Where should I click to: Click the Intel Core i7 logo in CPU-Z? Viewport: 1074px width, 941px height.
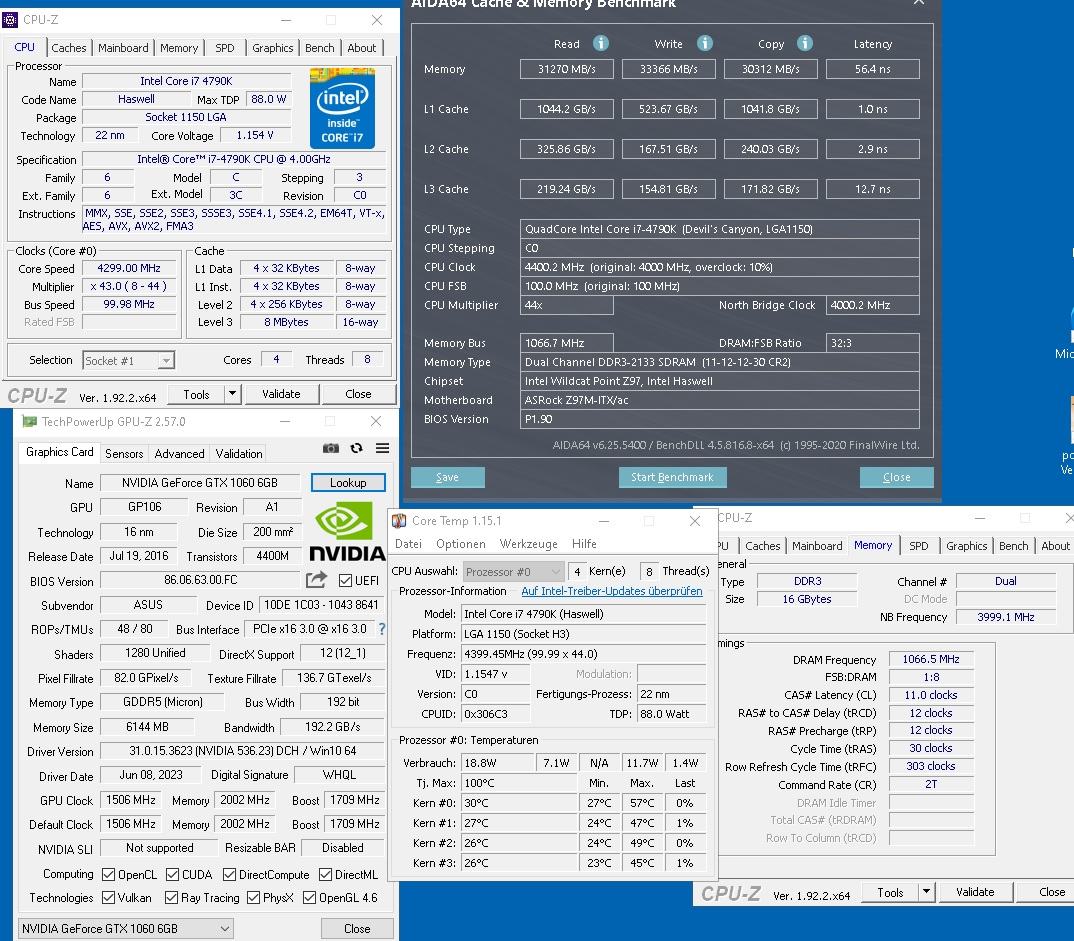coord(342,108)
